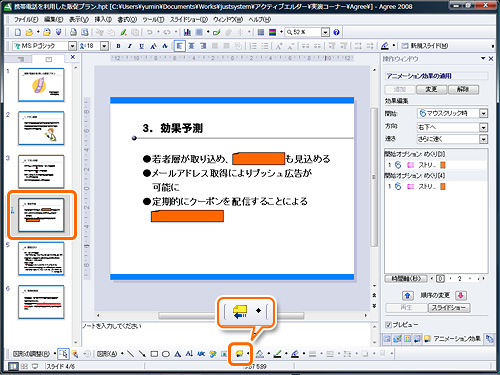Open the 図形 shapes button in drawing toolbar
The image size is (500, 375).
[107, 354]
